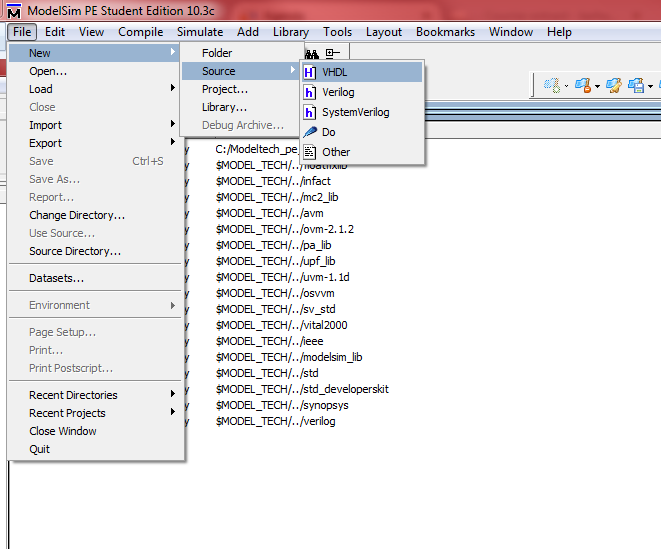Click the dotted-window layout icon with green circle
The height and width of the screenshot is (549, 661).
[552, 85]
